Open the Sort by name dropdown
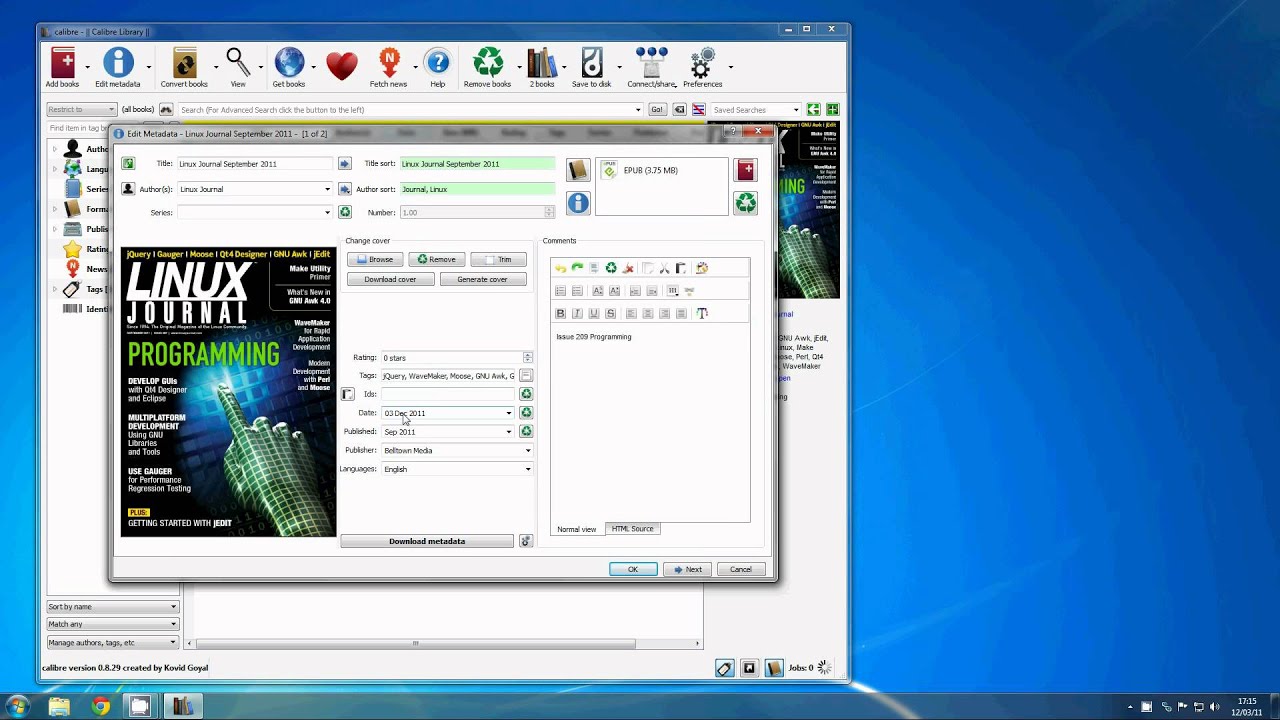The width and height of the screenshot is (1280, 720). tap(113, 607)
